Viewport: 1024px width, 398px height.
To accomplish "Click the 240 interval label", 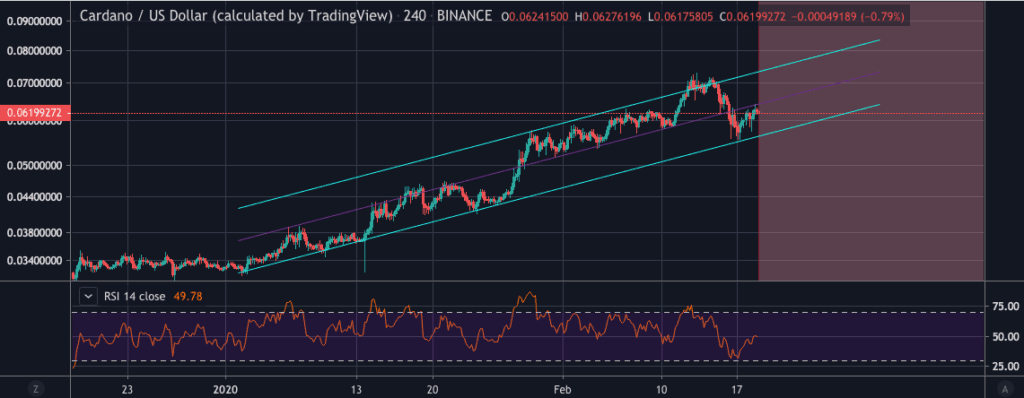I will [x=416, y=16].
